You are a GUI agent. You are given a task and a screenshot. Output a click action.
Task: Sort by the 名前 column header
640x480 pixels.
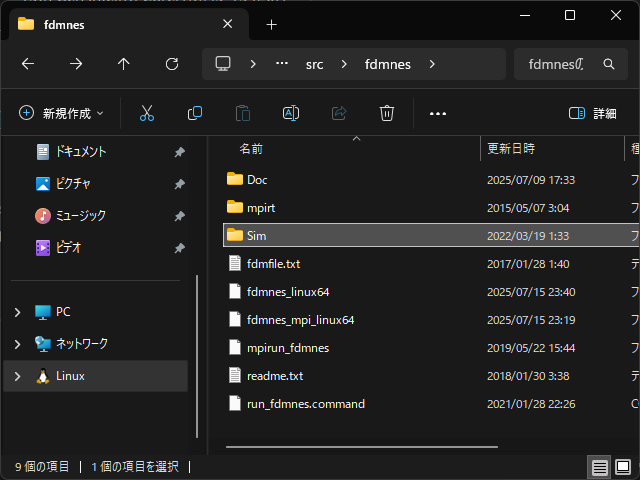point(251,149)
